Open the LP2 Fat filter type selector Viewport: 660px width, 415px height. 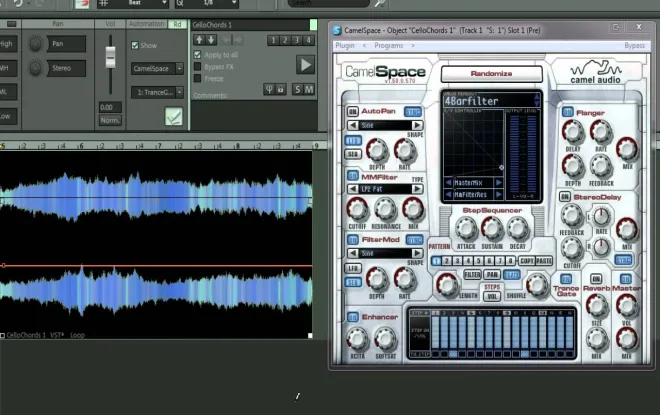[385, 189]
